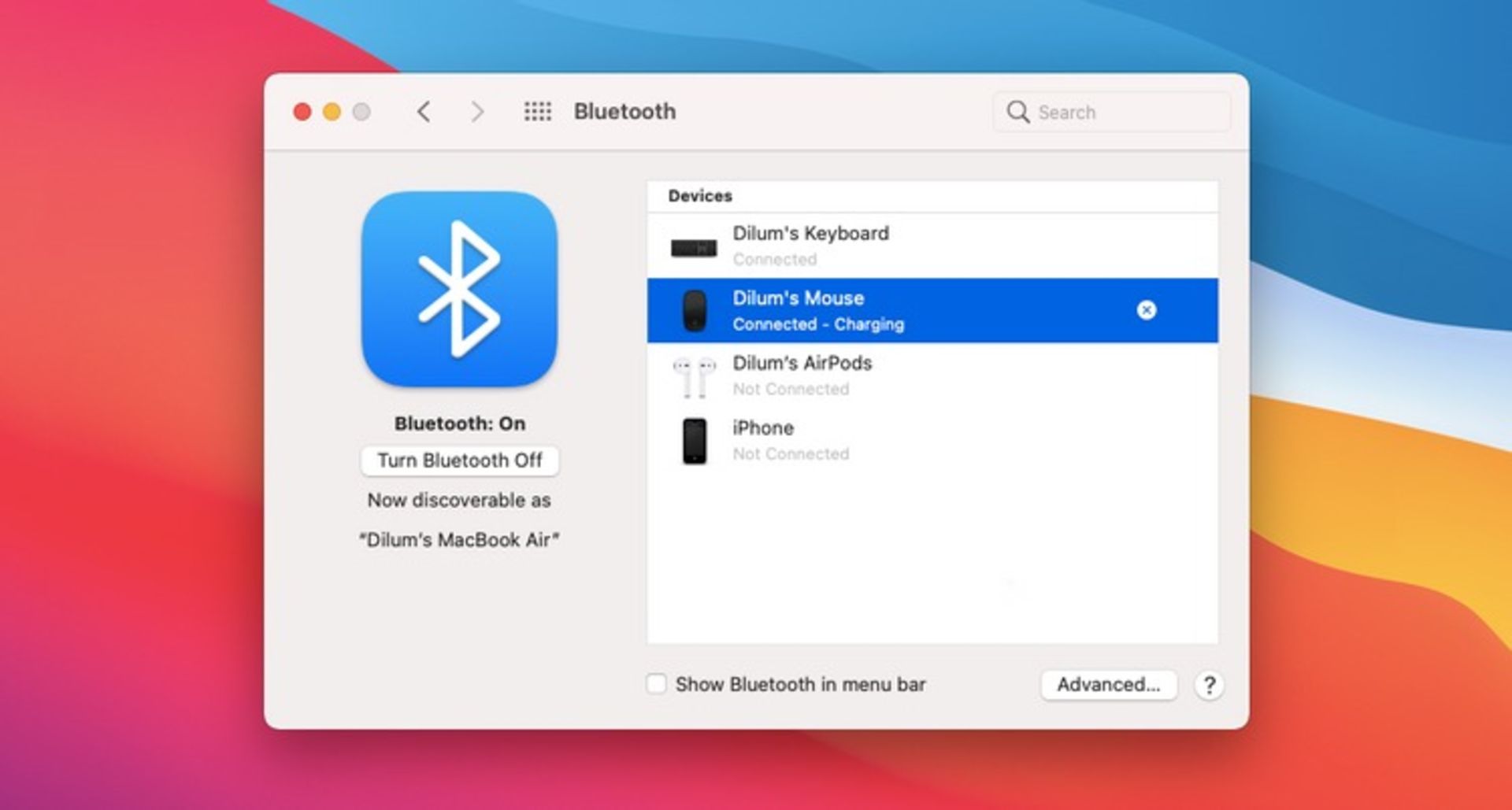1512x810 pixels.
Task: Turn Bluetooth Off
Action: (459, 460)
